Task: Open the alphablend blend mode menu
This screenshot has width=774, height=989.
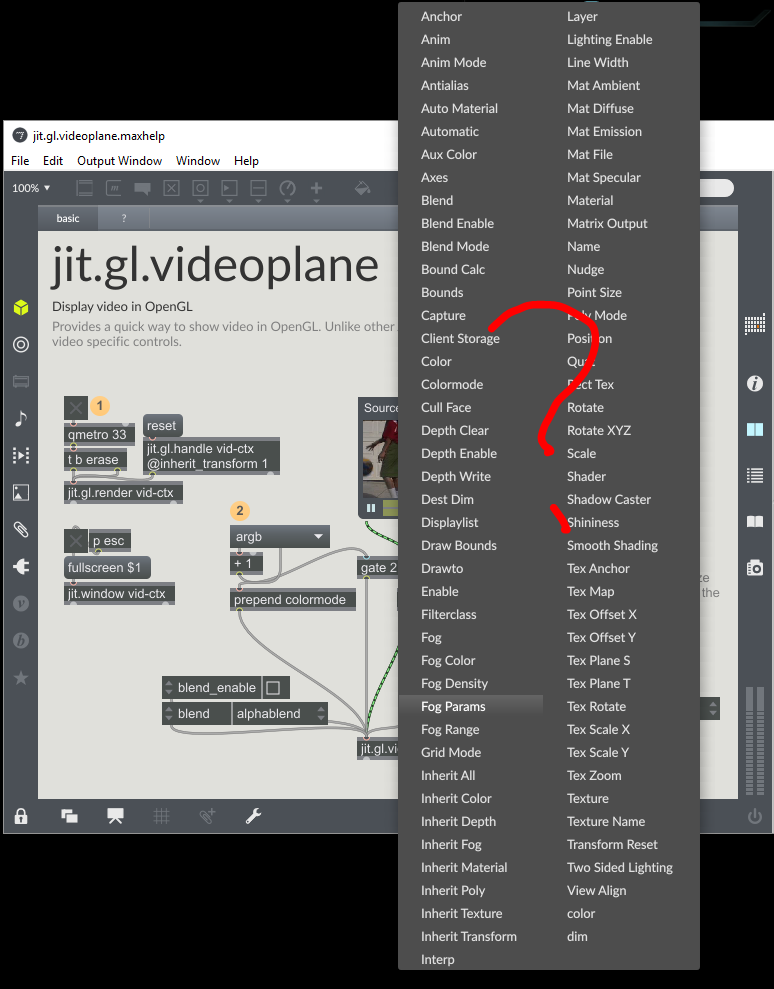Action: pyautogui.click(x=279, y=714)
